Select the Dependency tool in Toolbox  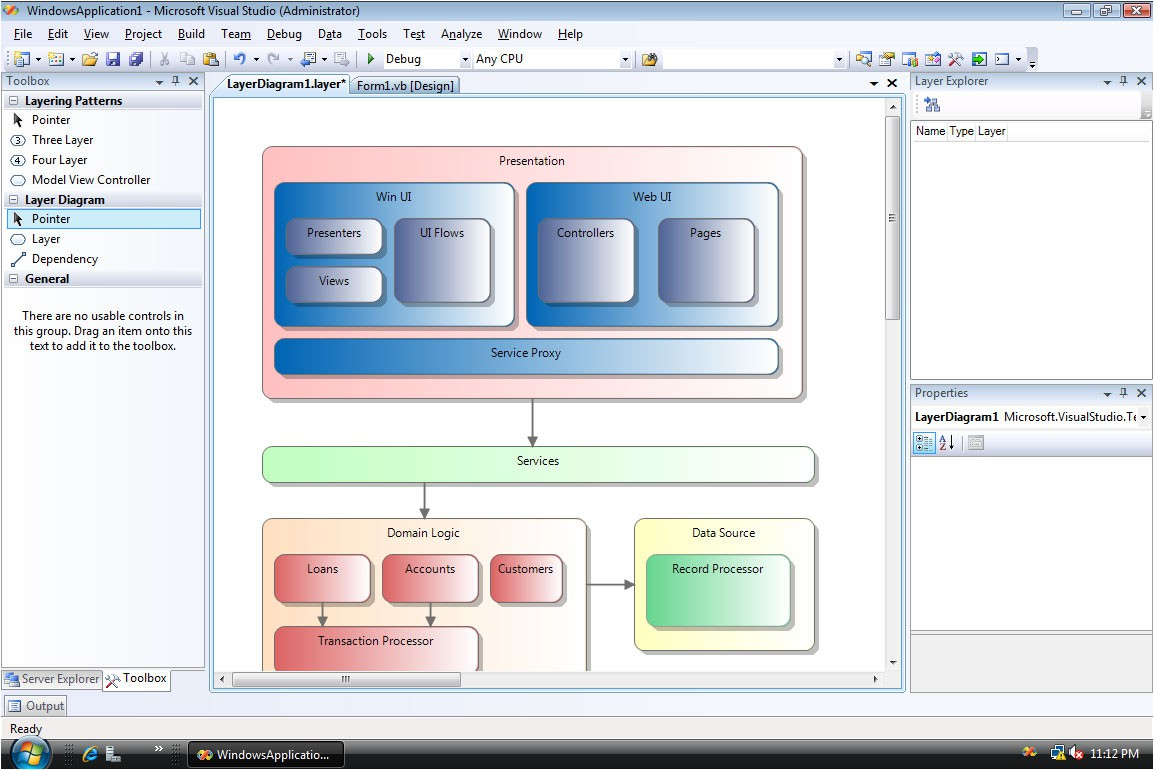pyautogui.click(x=64, y=259)
